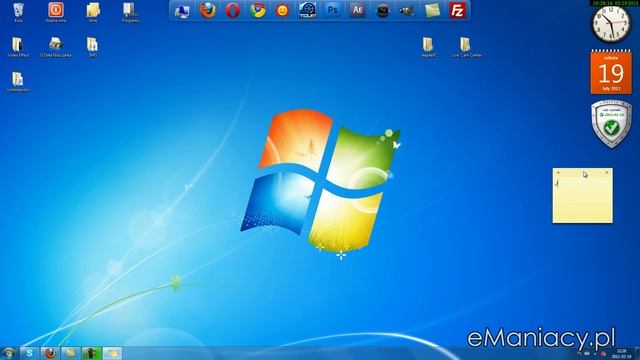The width and height of the screenshot is (640, 360).
Task: Click inside the yellow sticky note text area
Action: pos(582,200)
